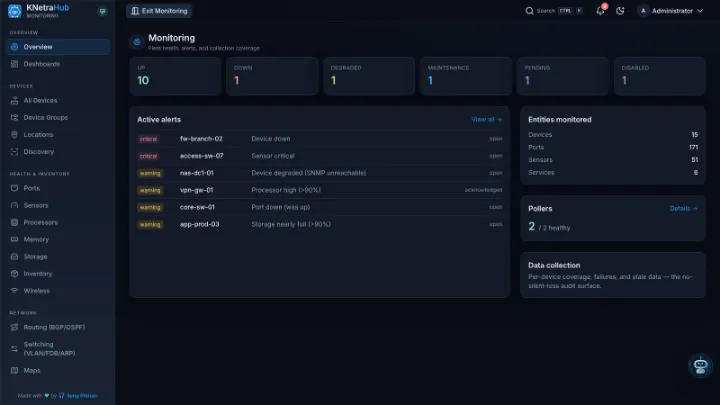Open the Discovery scan icon
Screen dimensions: 720x405
pos(15,152)
